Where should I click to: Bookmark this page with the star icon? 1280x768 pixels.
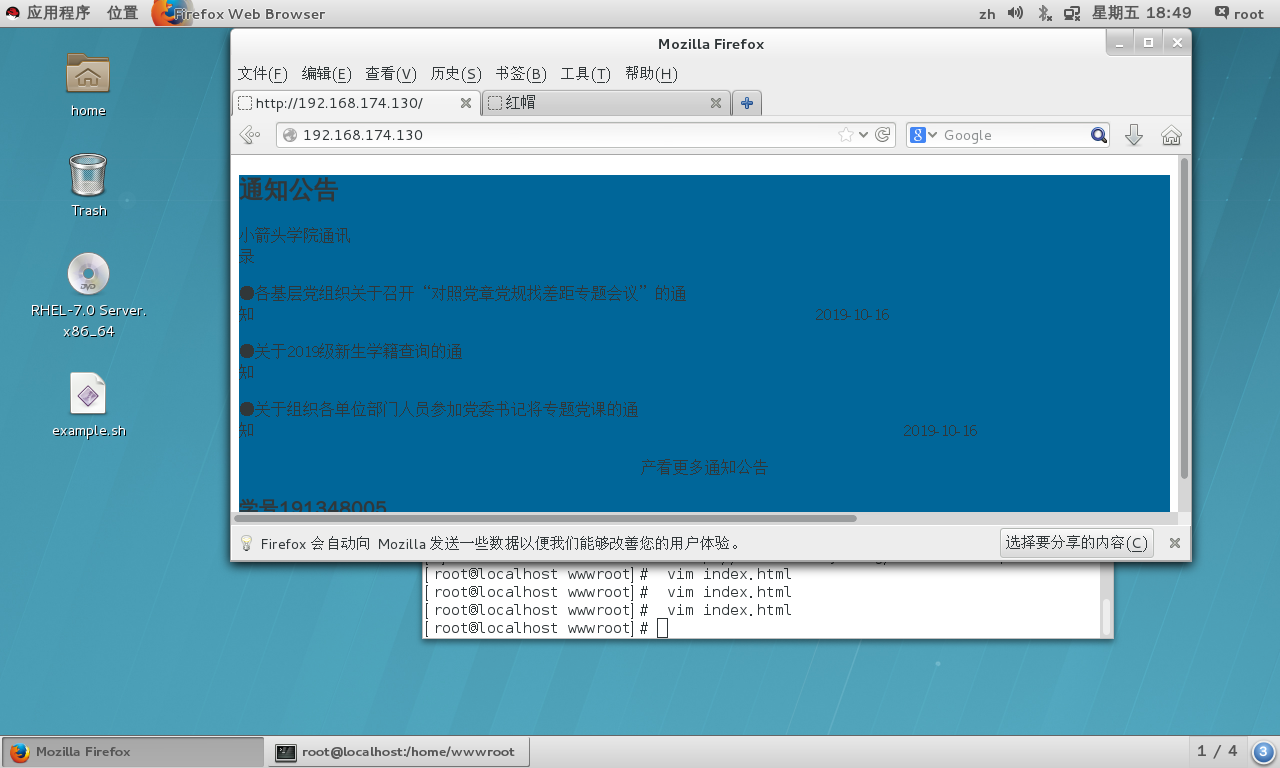tap(846, 135)
